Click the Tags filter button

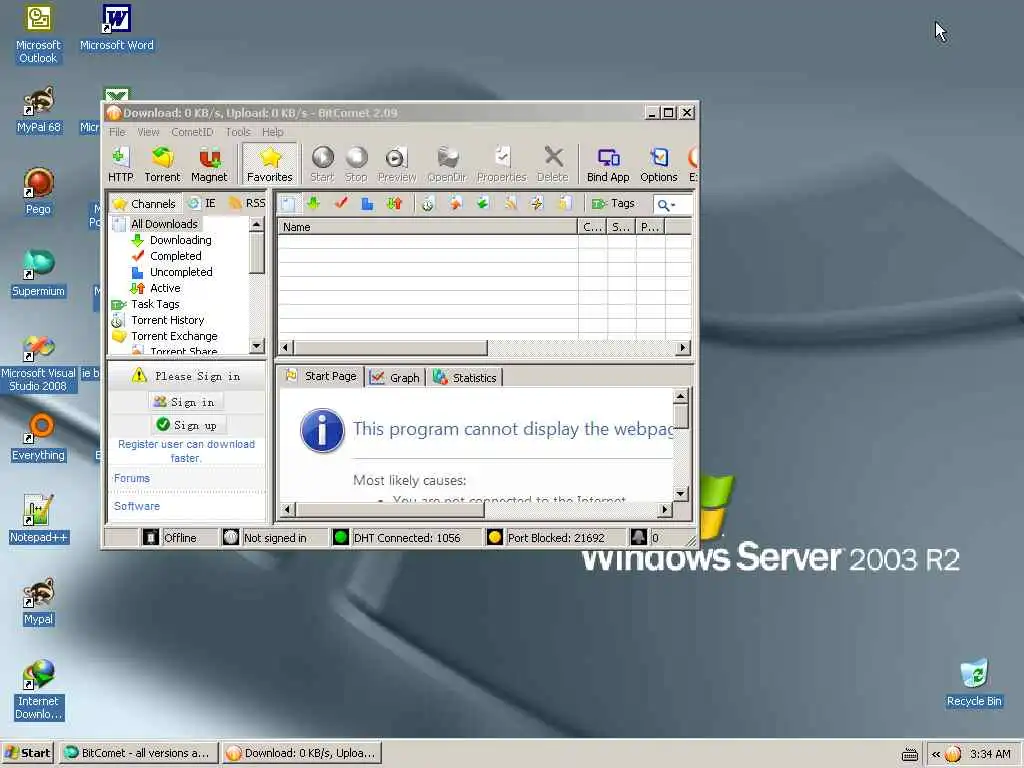pyautogui.click(x=613, y=204)
